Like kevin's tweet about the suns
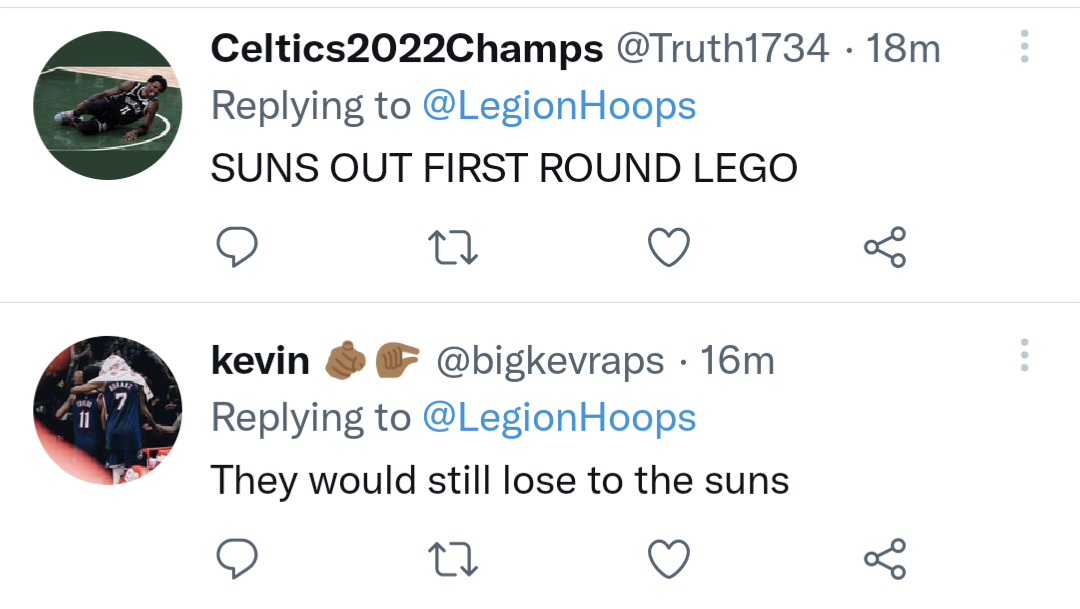 (x=669, y=559)
